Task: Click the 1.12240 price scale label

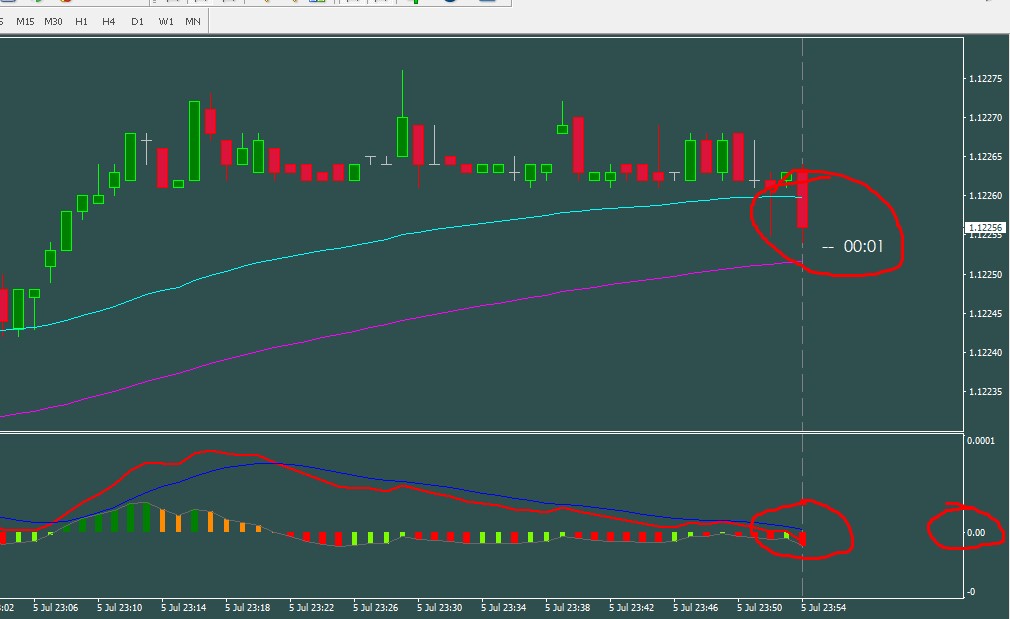Action: 986,352
